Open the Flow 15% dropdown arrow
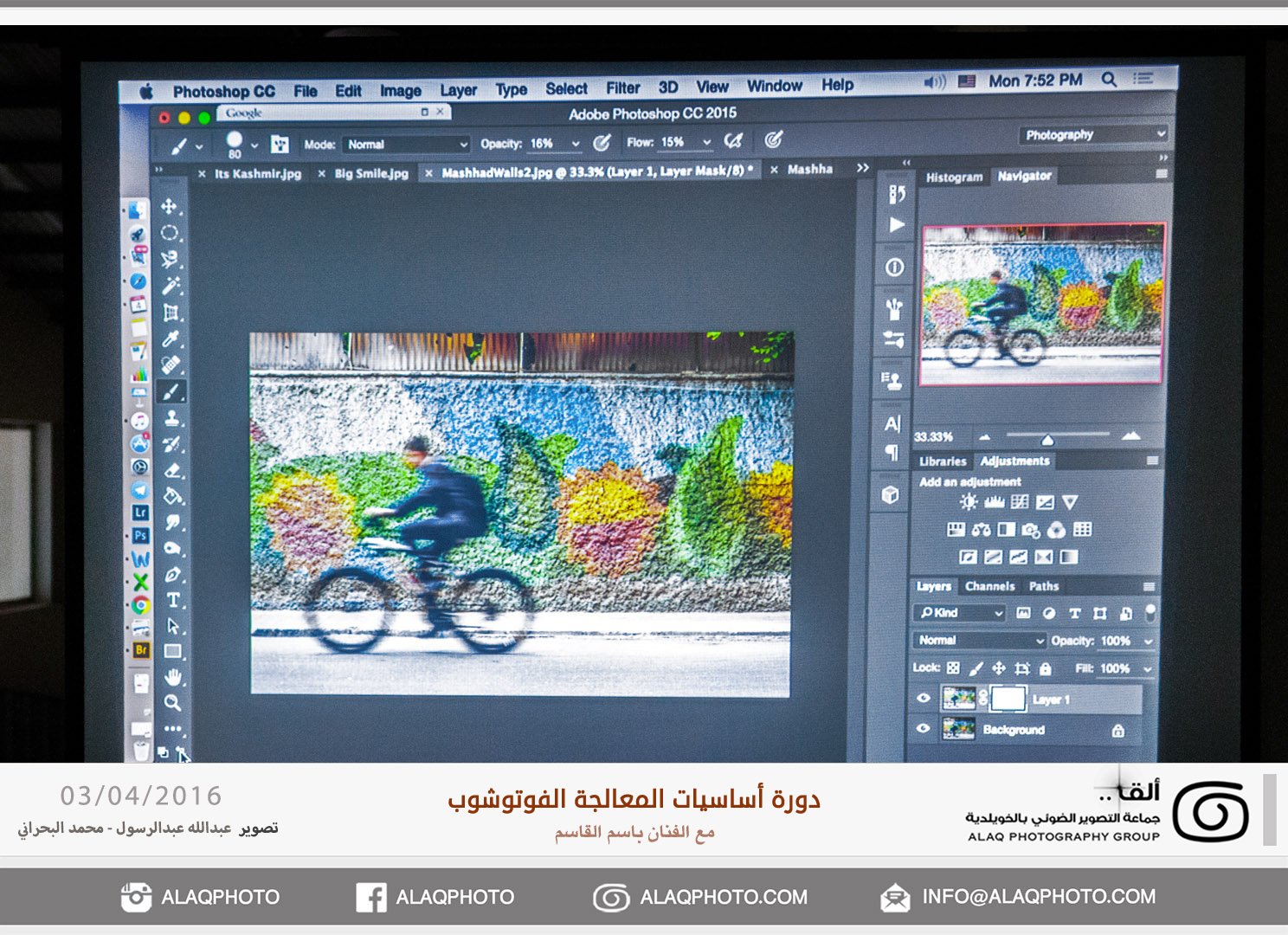The image size is (1288, 935). 707,142
